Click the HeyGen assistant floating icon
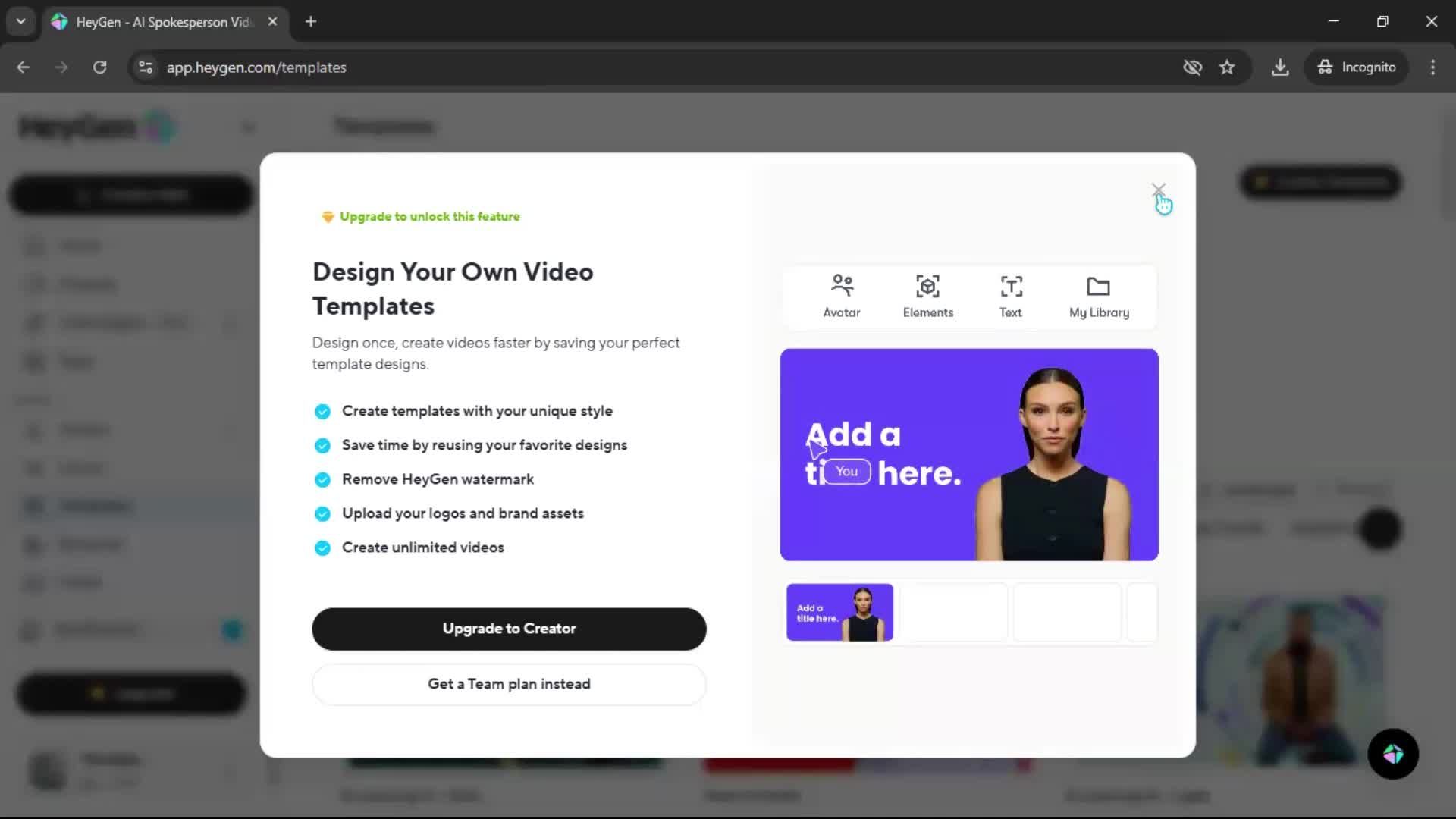This screenshot has width=1456, height=819. tap(1392, 754)
